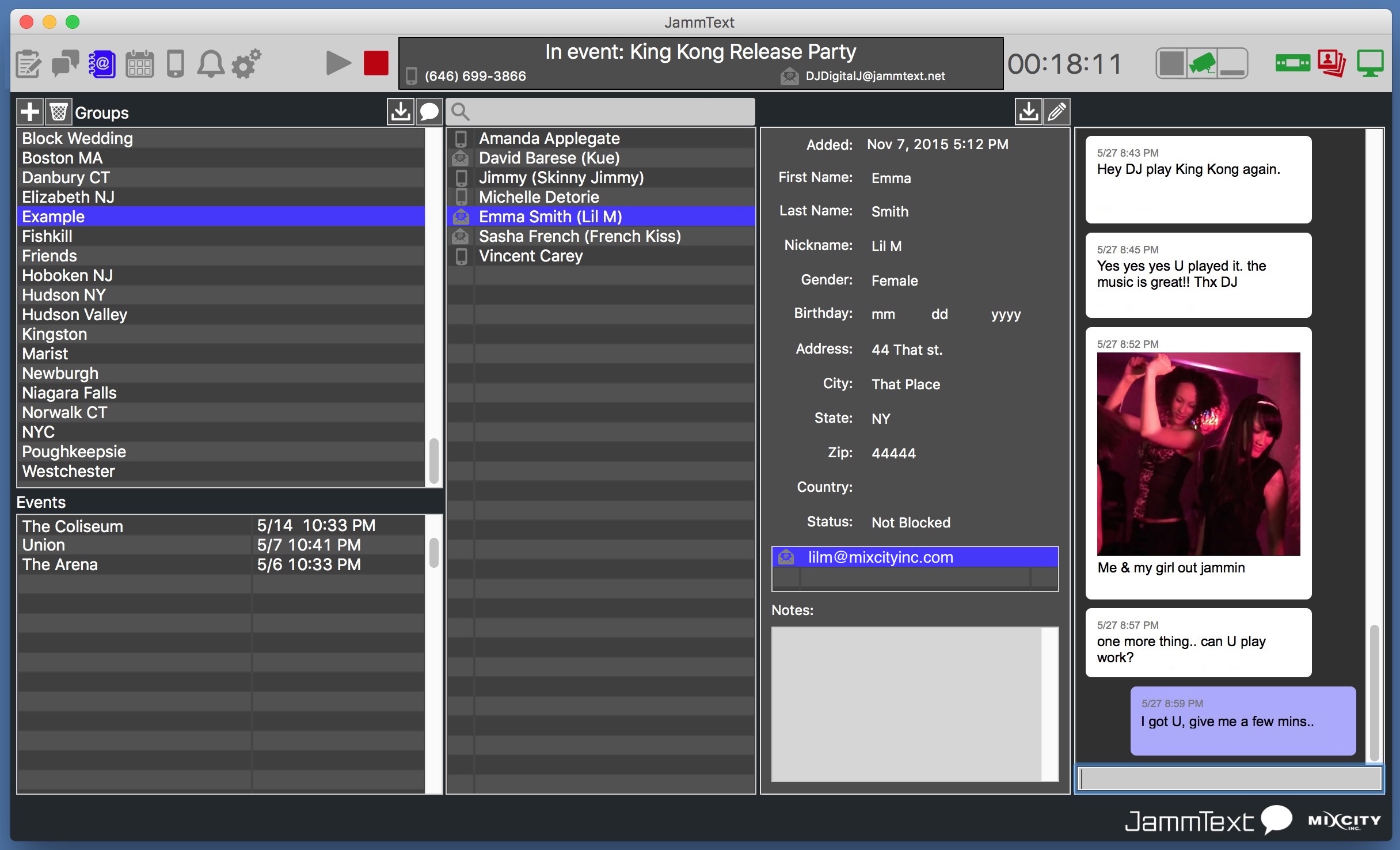Image resolution: width=1400 pixels, height=850 pixels.
Task: Click the birthday month mm field
Action: pos(883,314)
